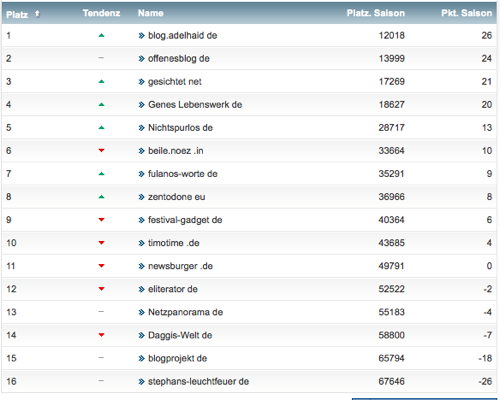
Task: Select points value 0 for newsburger
Action: click(489, 266)
